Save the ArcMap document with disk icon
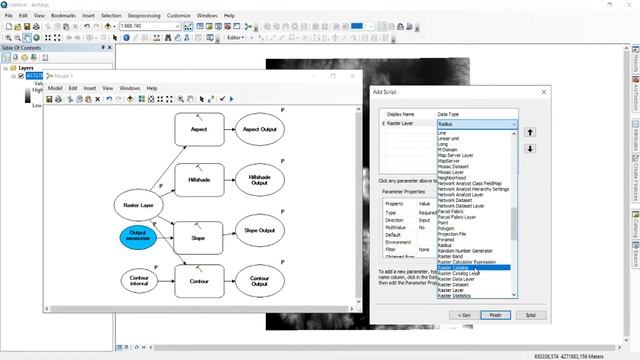Image resolution: width=640 pixels, height=360 pixels. [x=27, y=27]
